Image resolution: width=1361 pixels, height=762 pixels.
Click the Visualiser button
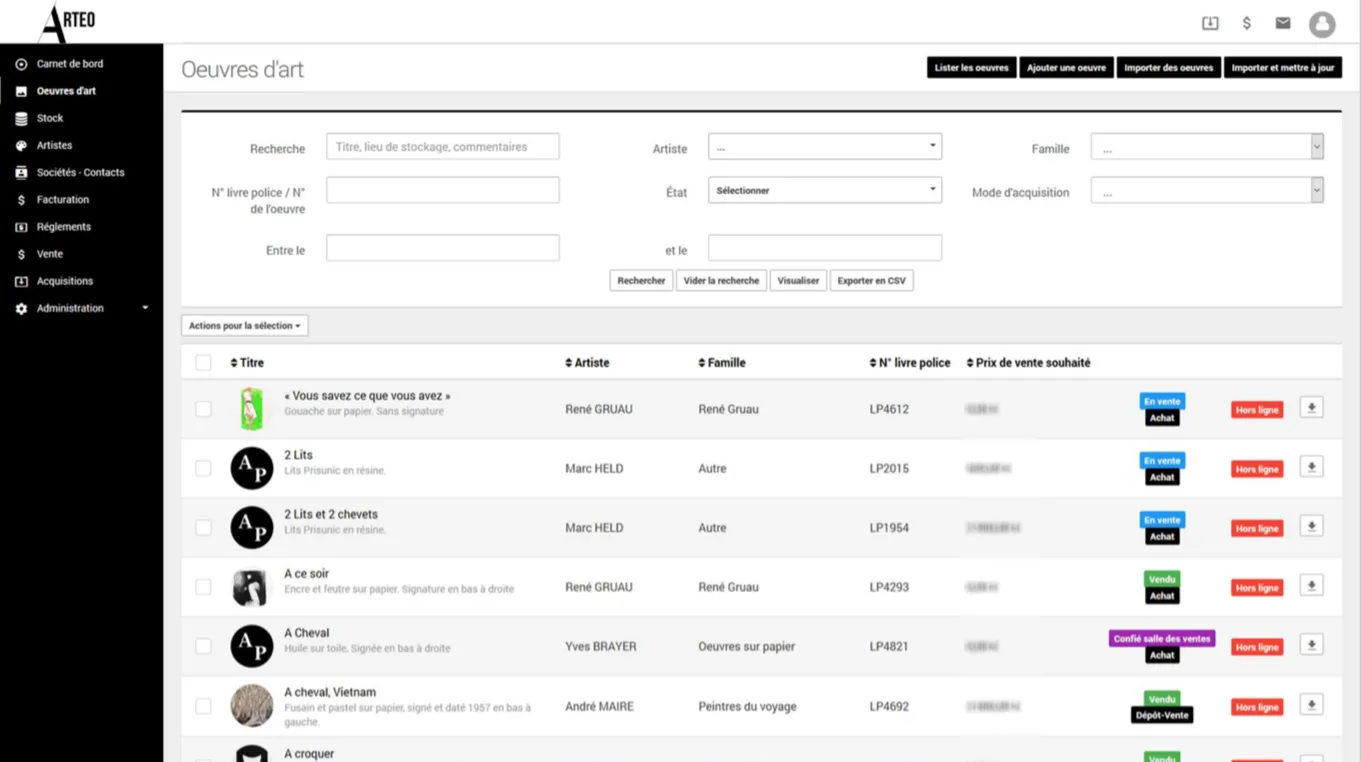798,281
